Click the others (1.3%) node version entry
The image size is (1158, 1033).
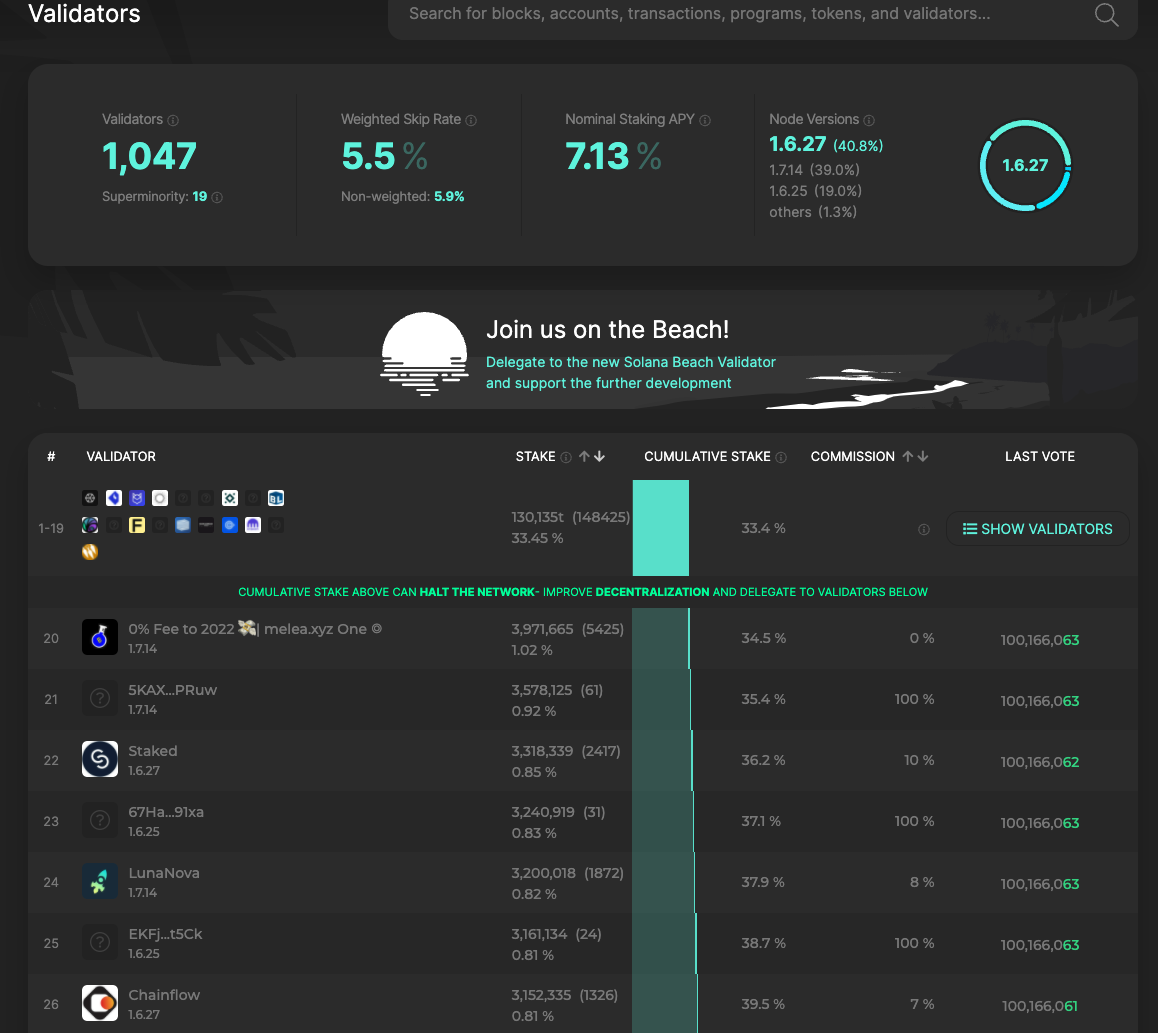pyautogui.click(x=813, y=213)
